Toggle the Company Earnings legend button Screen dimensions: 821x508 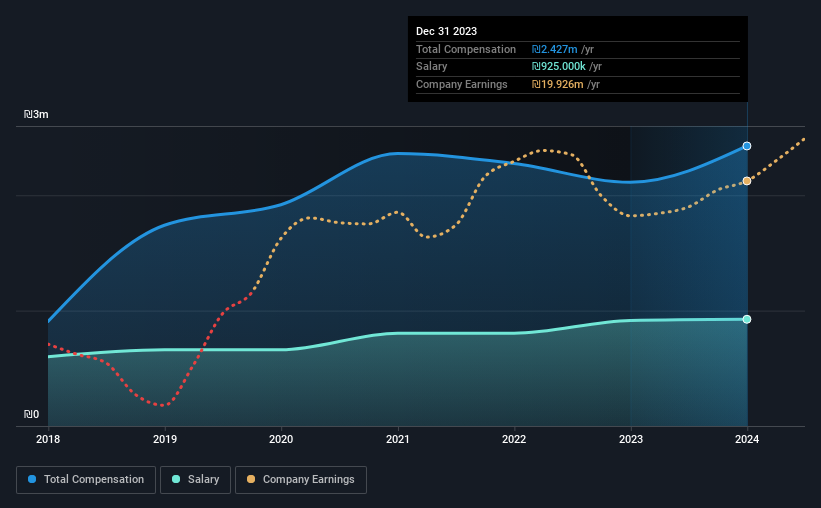[301, 480]
